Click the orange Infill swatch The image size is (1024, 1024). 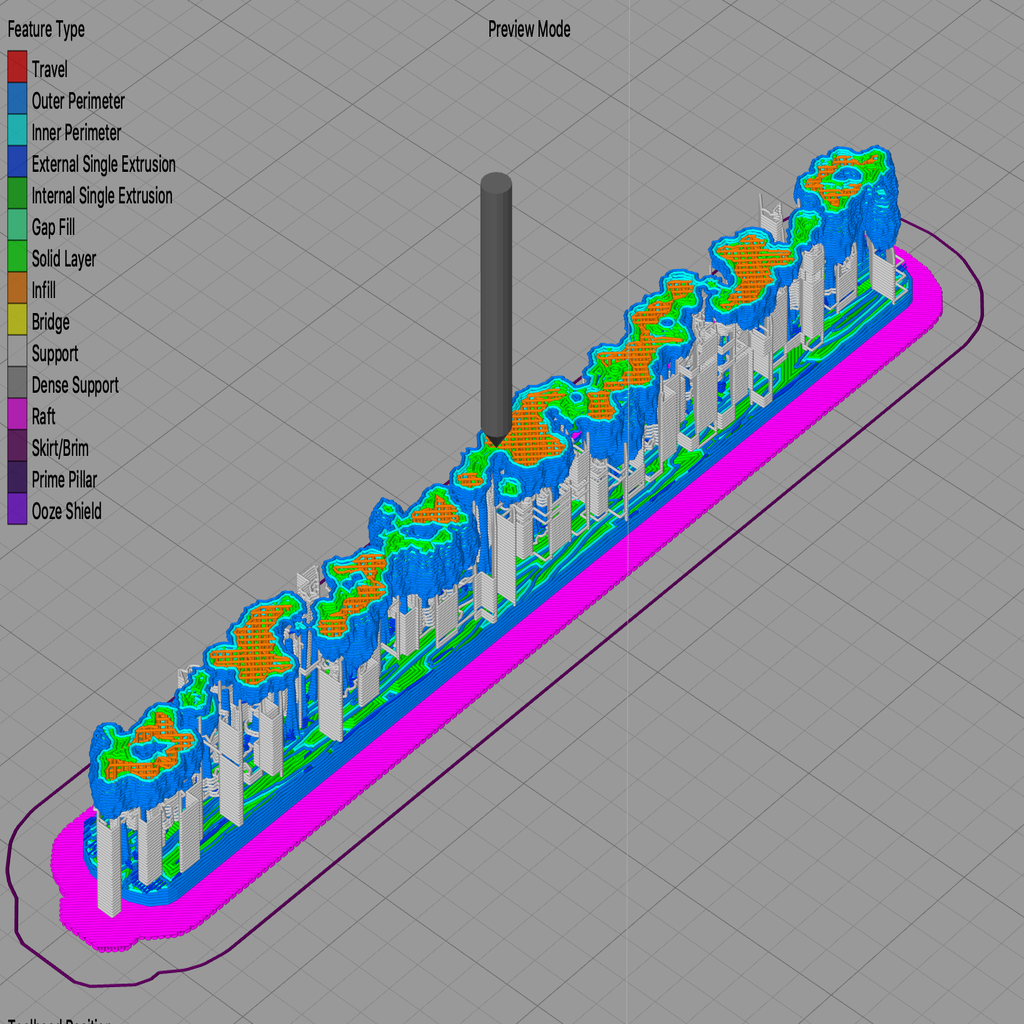click(x=17, y=288)
